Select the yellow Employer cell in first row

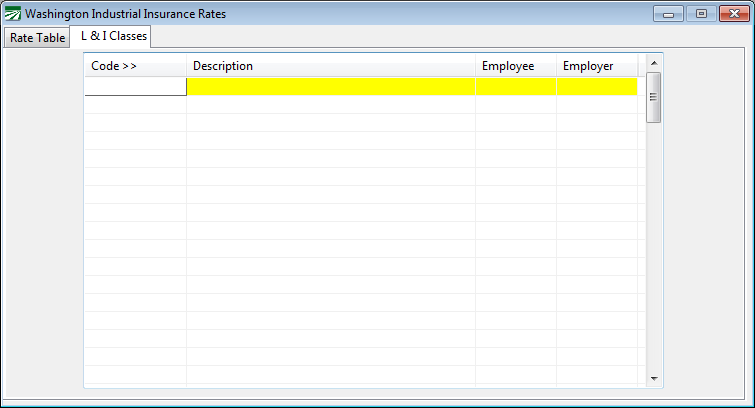pyautogui.click(x=597, y=87)
